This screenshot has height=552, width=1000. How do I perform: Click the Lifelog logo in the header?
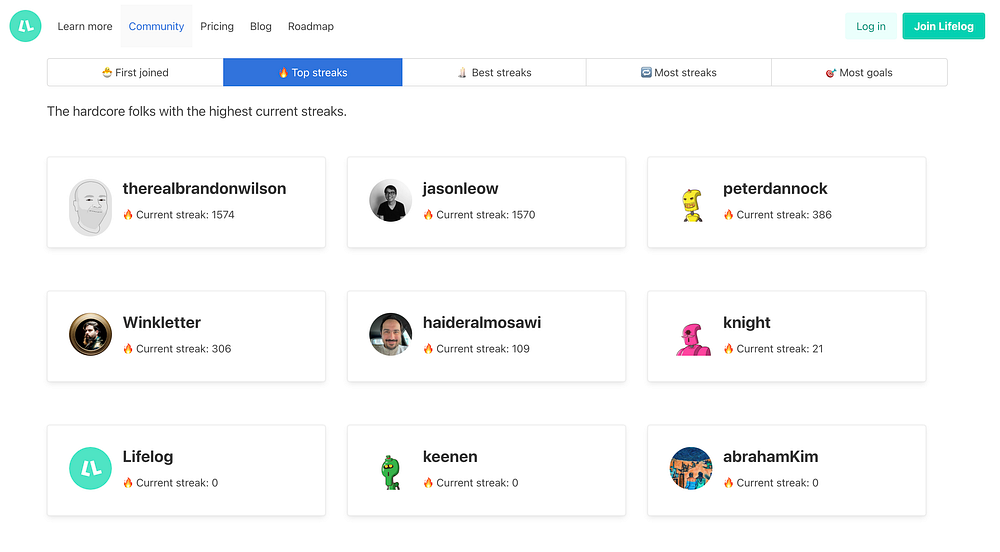[26, 26]
